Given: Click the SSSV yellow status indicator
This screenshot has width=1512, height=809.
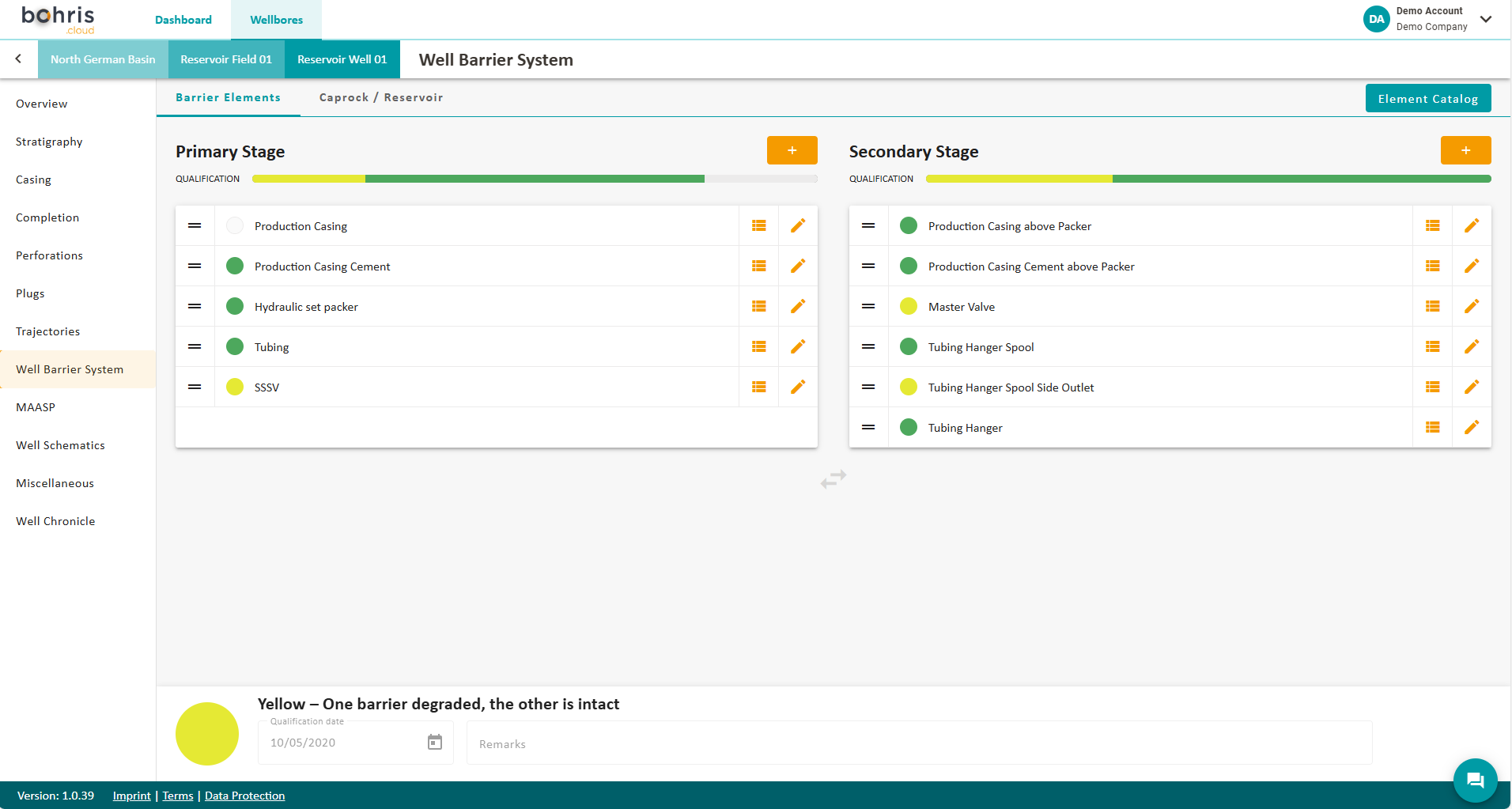Looking at the screenshot, I should [x=235, y=387].
